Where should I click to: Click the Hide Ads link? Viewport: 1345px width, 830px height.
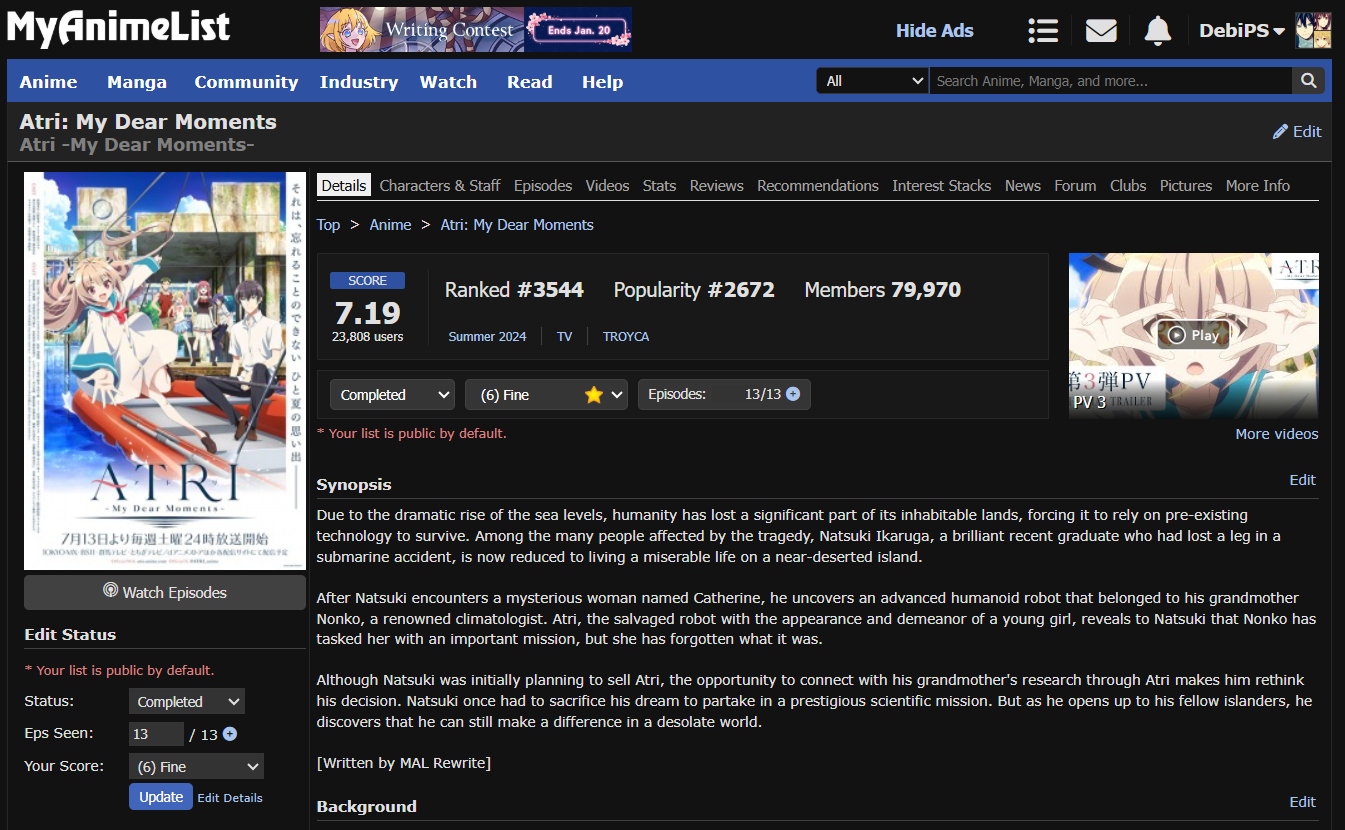(x=935, y=31)
